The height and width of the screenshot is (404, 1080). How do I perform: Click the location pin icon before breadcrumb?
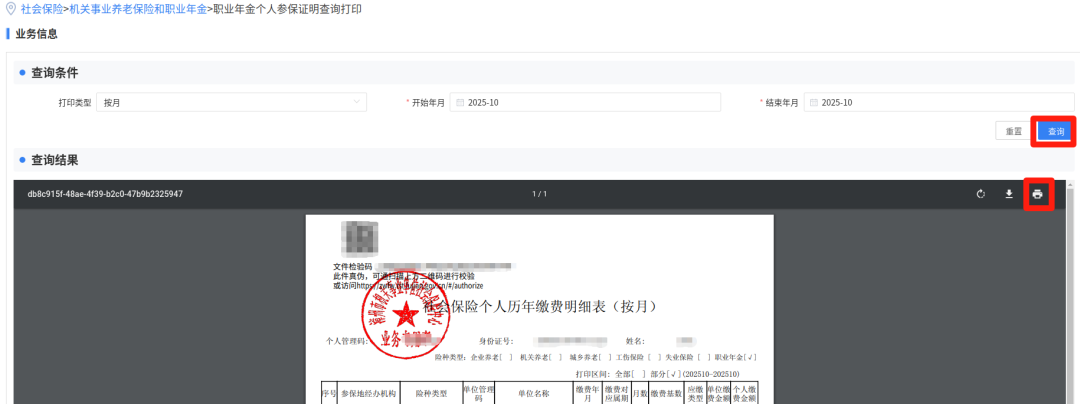click(x=11, y=8)
